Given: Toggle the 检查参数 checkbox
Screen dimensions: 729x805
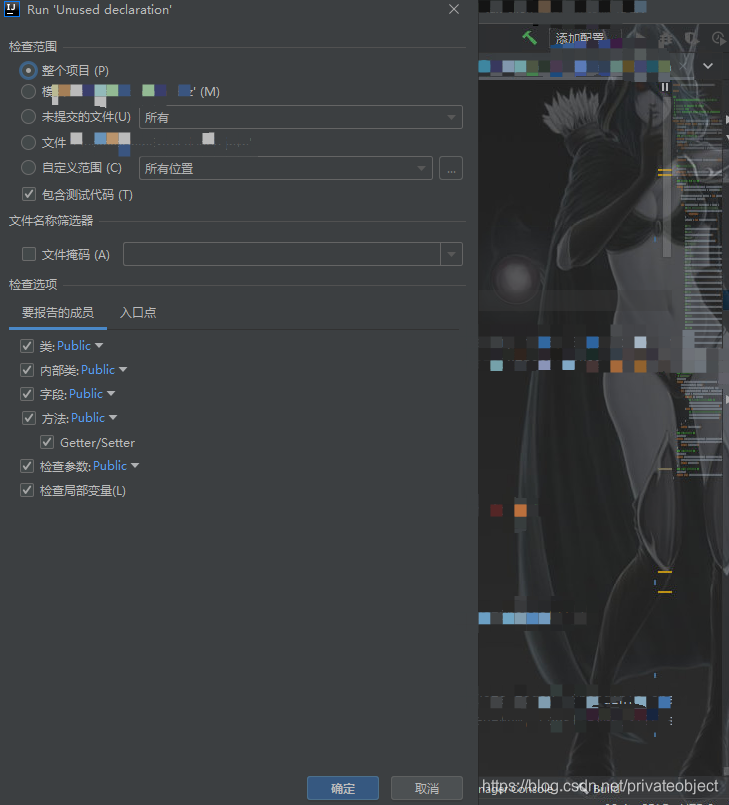Looking at the screenshot, I should coord(27,466).
